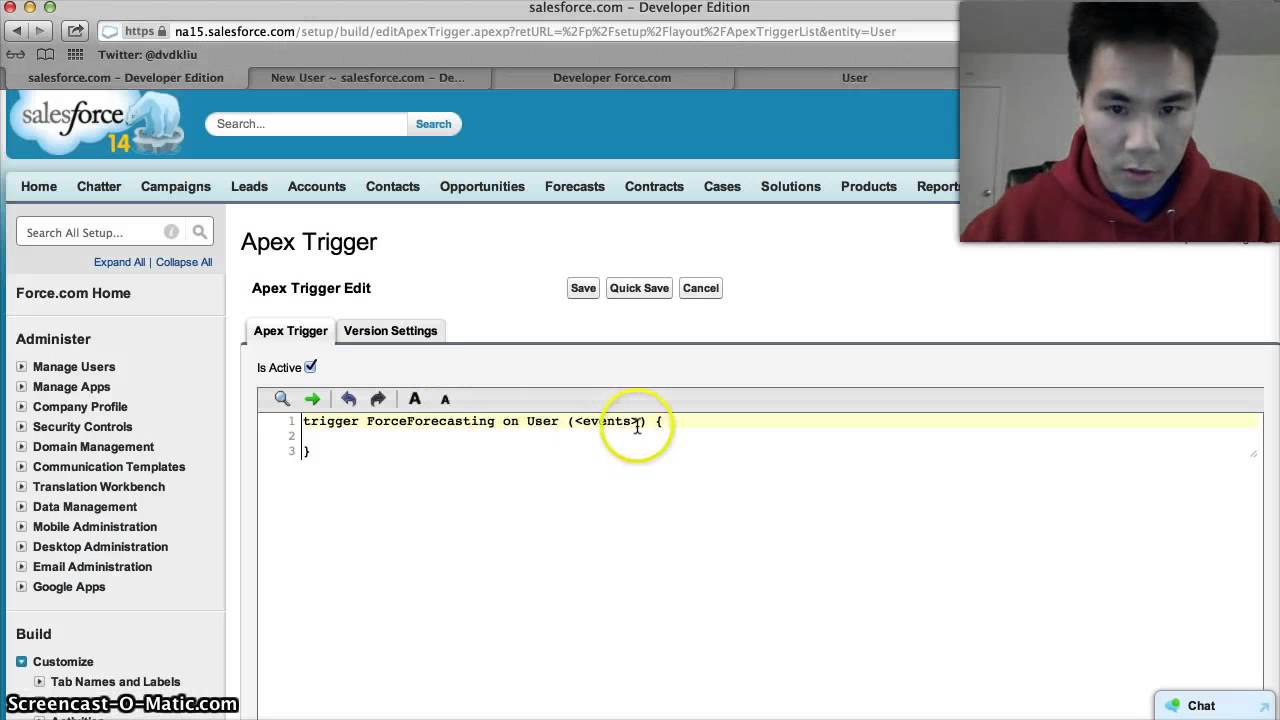The width and height of the screenshot is (1280, 720).
Task: Open the Chatter navigation tab
Action: click(x=99, y=187)
